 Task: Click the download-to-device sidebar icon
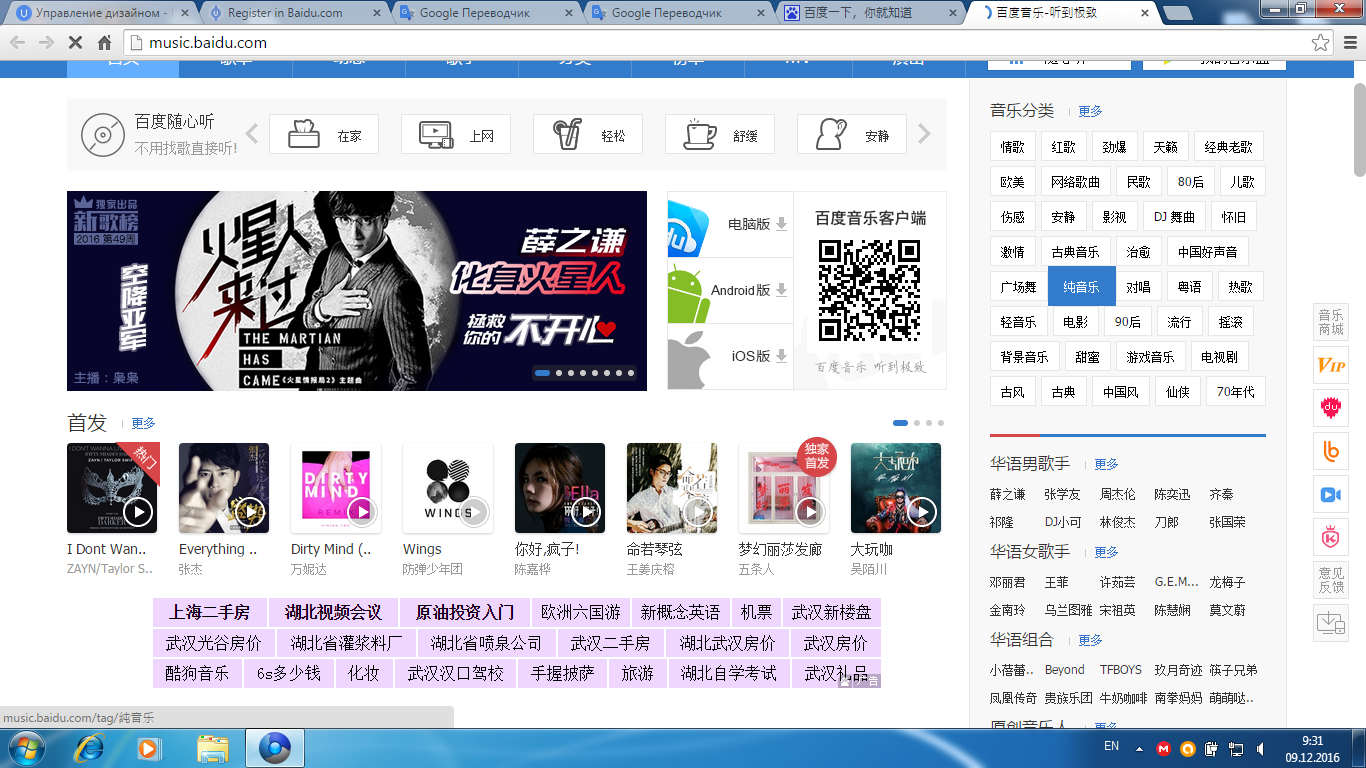click(1331, 623)
